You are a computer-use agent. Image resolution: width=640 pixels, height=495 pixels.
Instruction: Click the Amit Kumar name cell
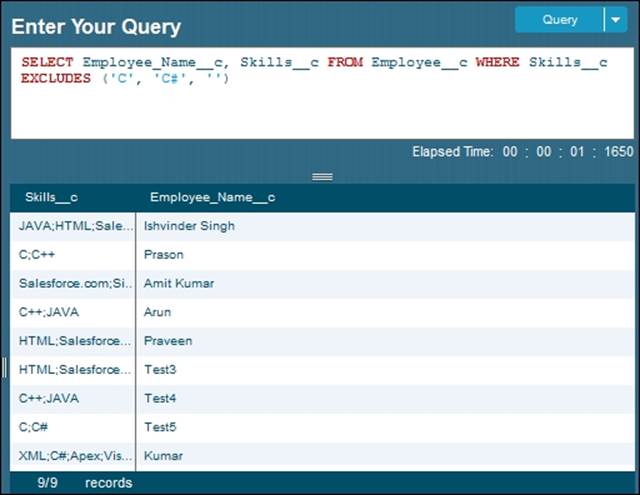[x=179, y=284]
